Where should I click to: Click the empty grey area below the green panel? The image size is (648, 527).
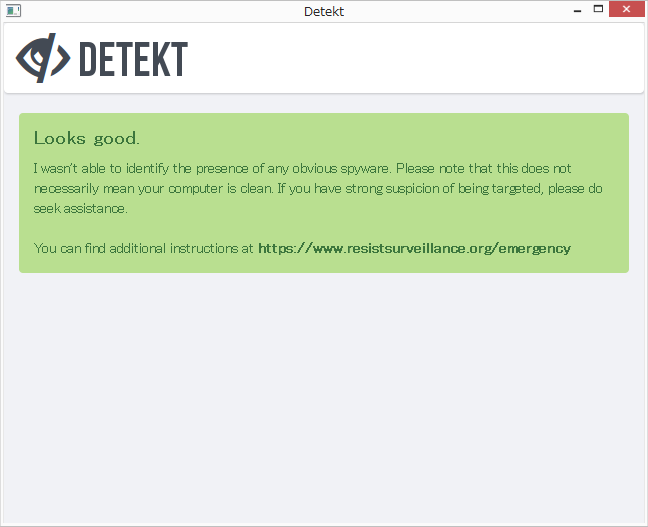point(324,400)
